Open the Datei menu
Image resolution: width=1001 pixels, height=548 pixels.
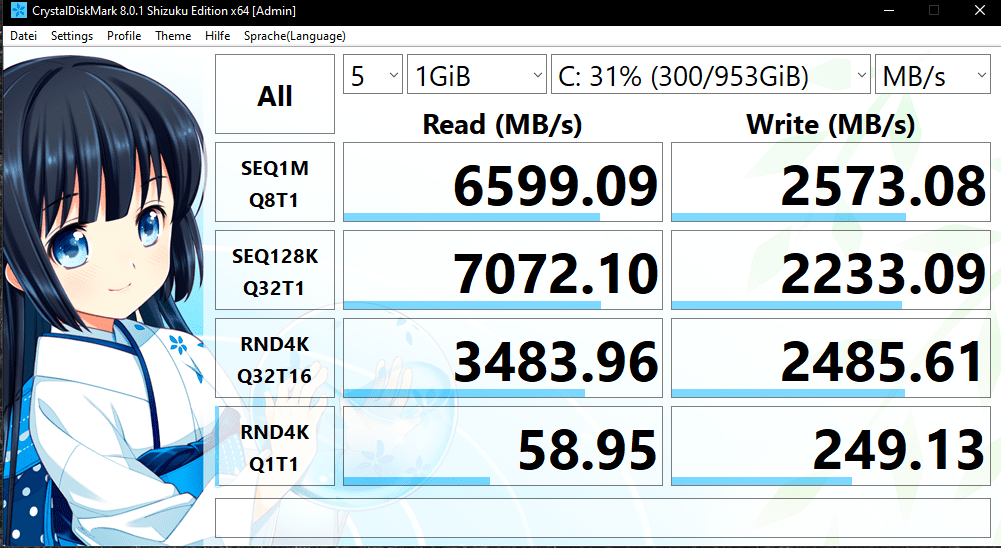coord(24,36)
